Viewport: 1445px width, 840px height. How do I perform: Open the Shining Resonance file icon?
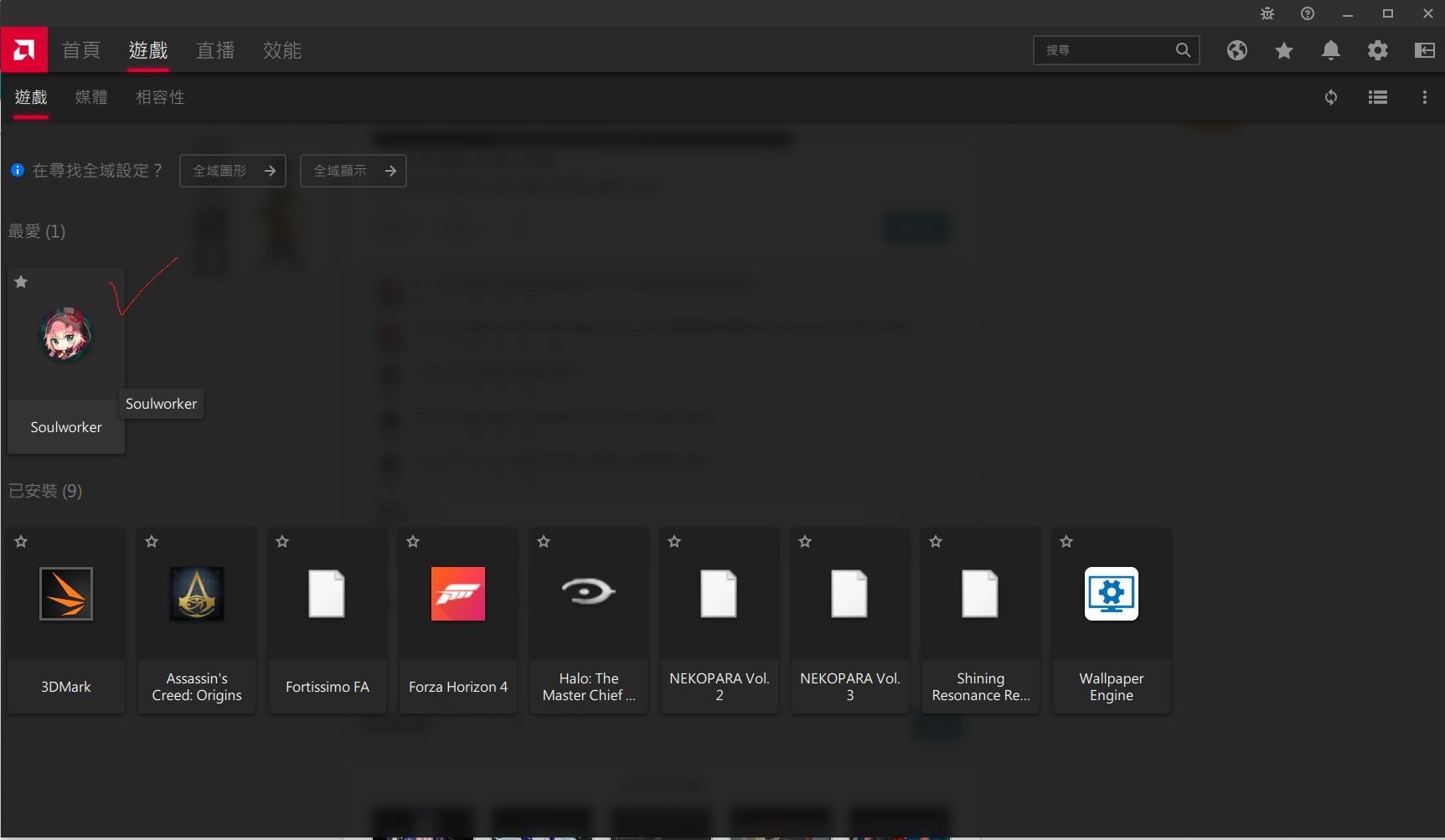click(980, 594)
